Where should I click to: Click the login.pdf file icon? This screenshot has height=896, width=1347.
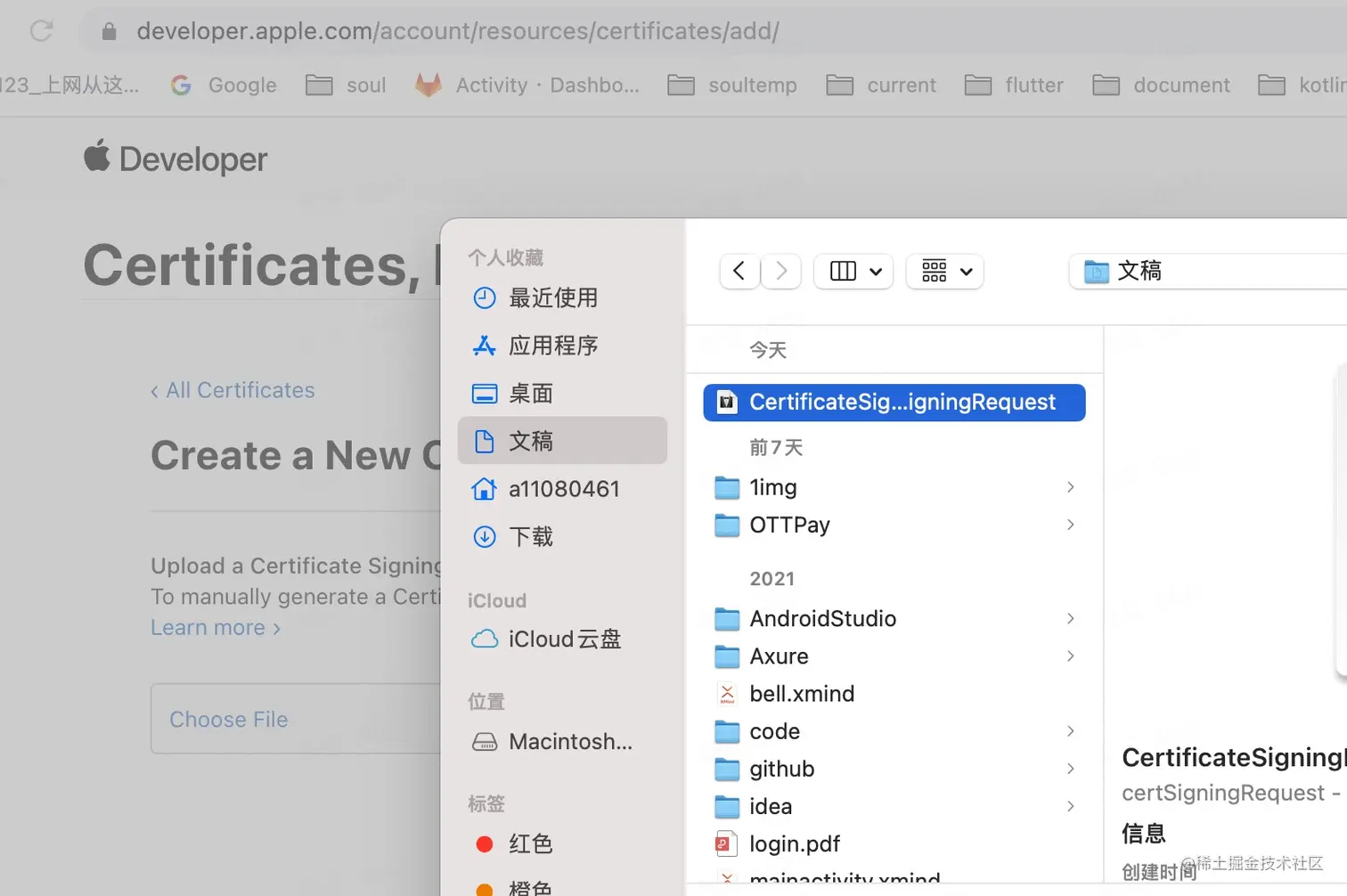coord(727,843)
